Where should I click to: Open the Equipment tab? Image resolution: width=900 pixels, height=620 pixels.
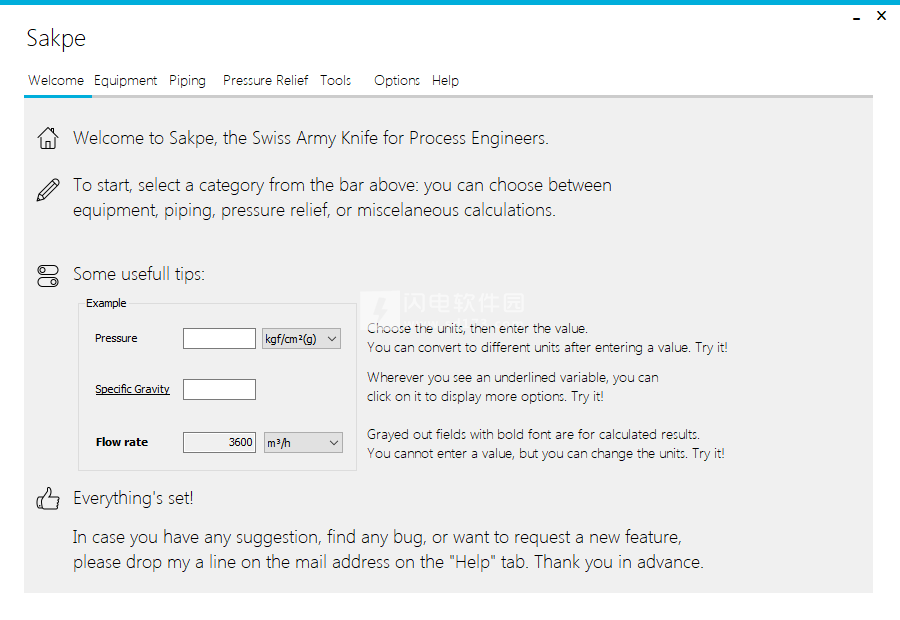(x=125, y=80)
